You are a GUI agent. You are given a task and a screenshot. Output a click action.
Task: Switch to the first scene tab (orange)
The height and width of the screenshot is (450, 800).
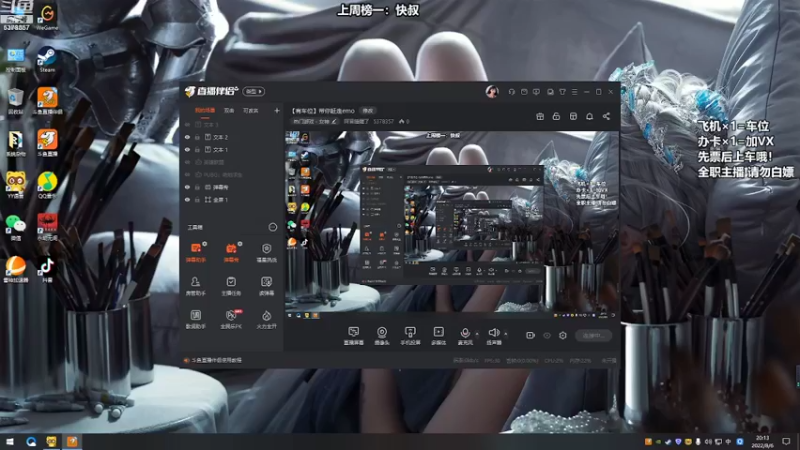tap(205, 110)
